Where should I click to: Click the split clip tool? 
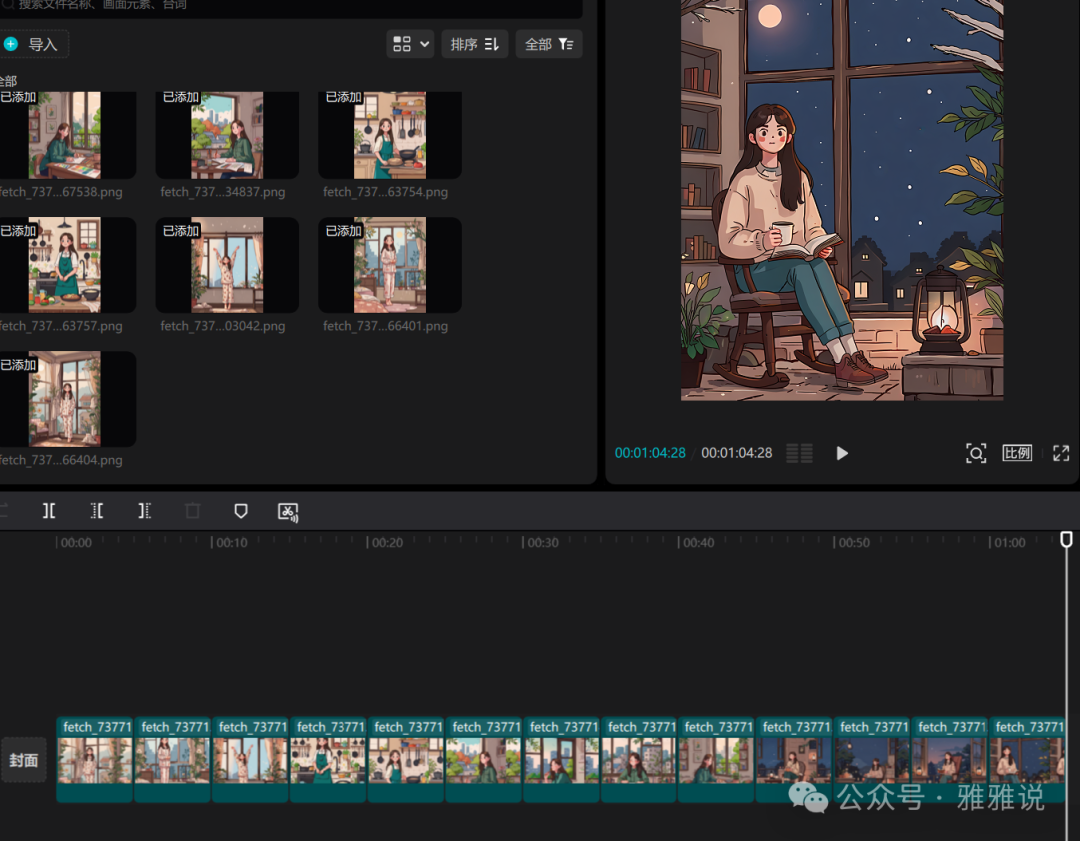click(x=49, y=511)
